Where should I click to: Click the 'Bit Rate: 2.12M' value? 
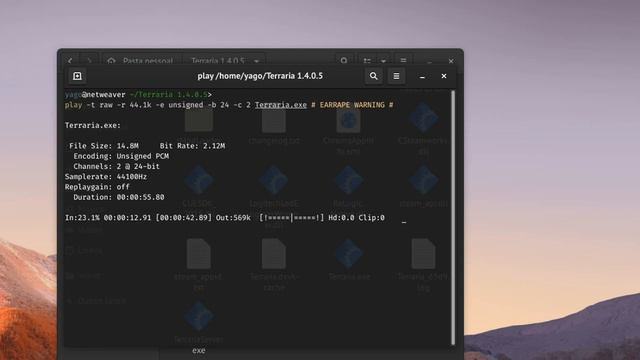[192, 146]
